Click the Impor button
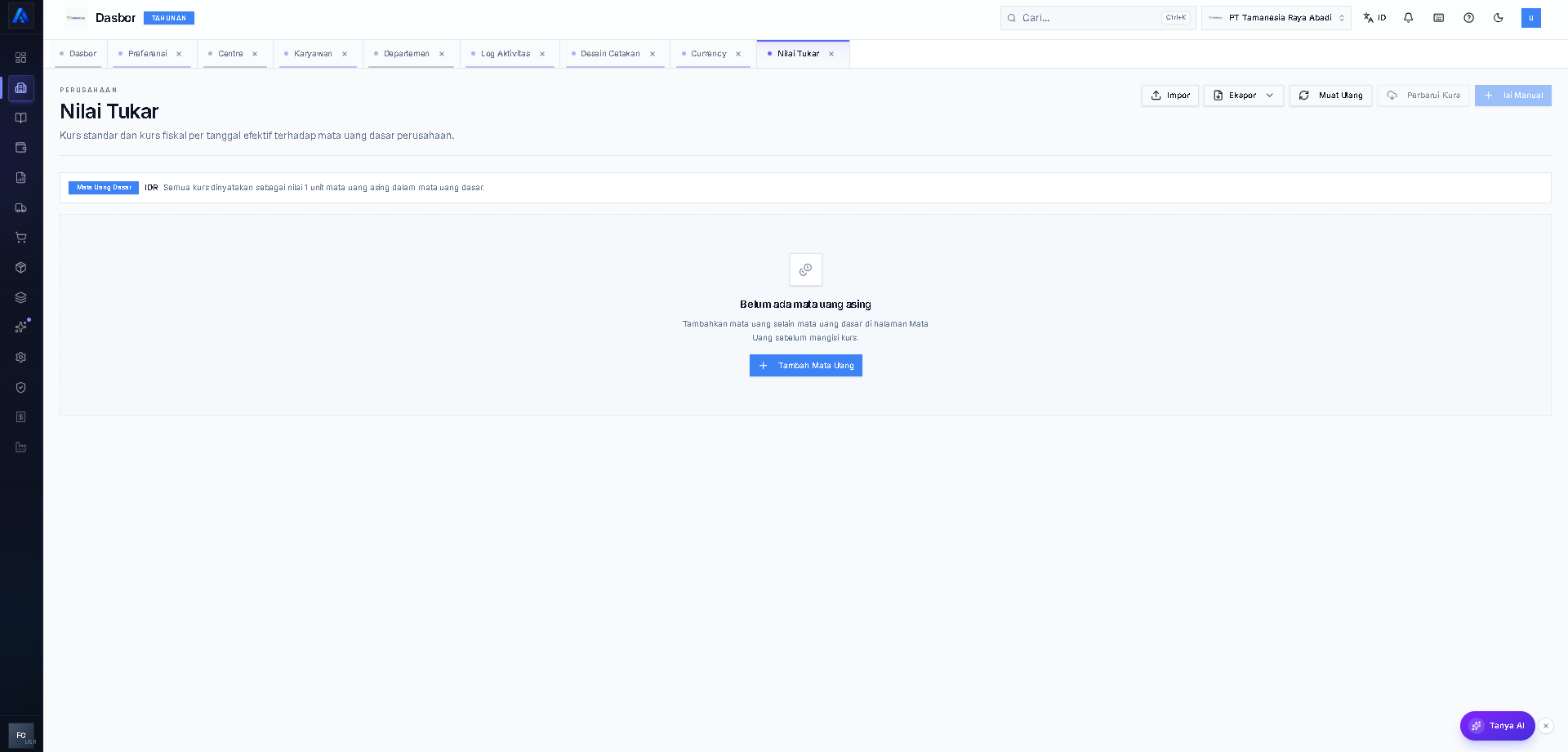This screenshot has width=1568, height=752. [x=1170, y=96]
